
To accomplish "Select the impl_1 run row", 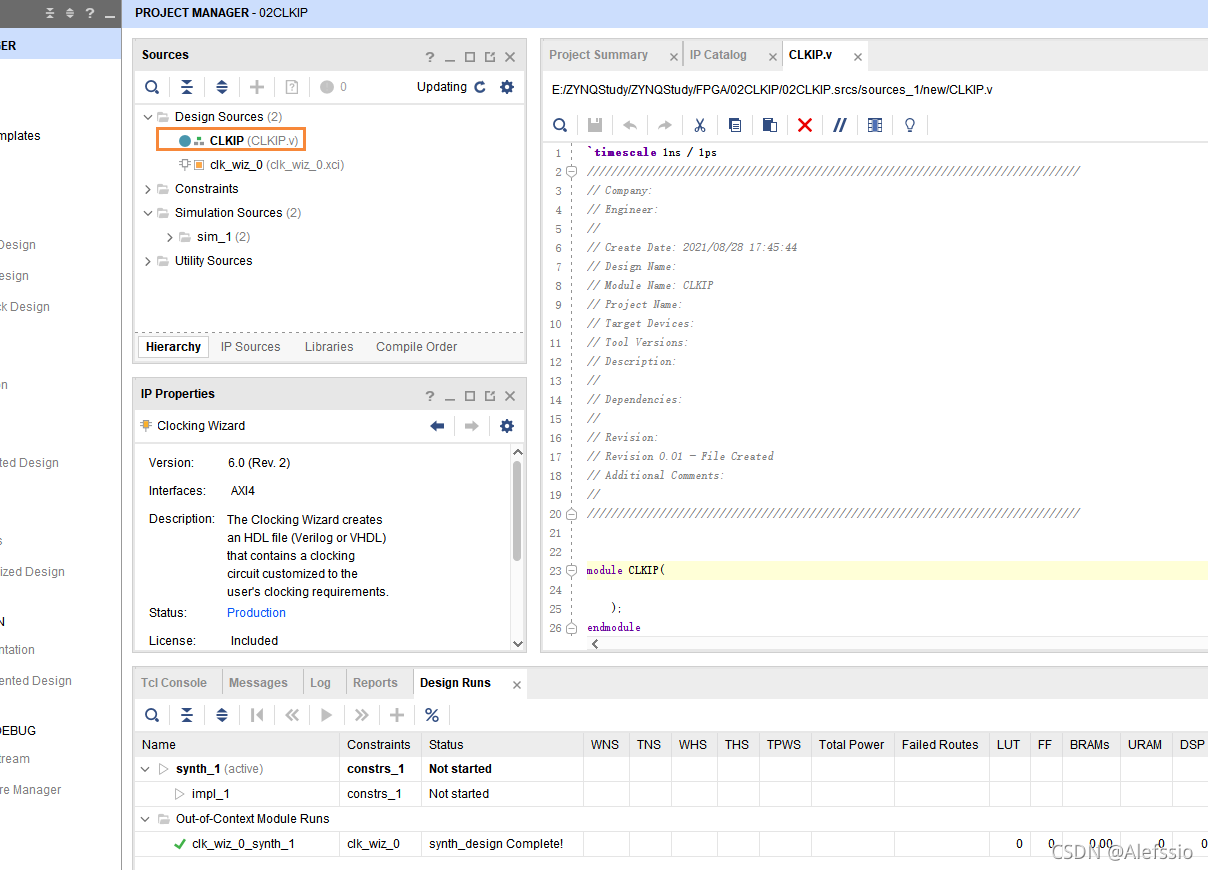I will tap(670, 794).
